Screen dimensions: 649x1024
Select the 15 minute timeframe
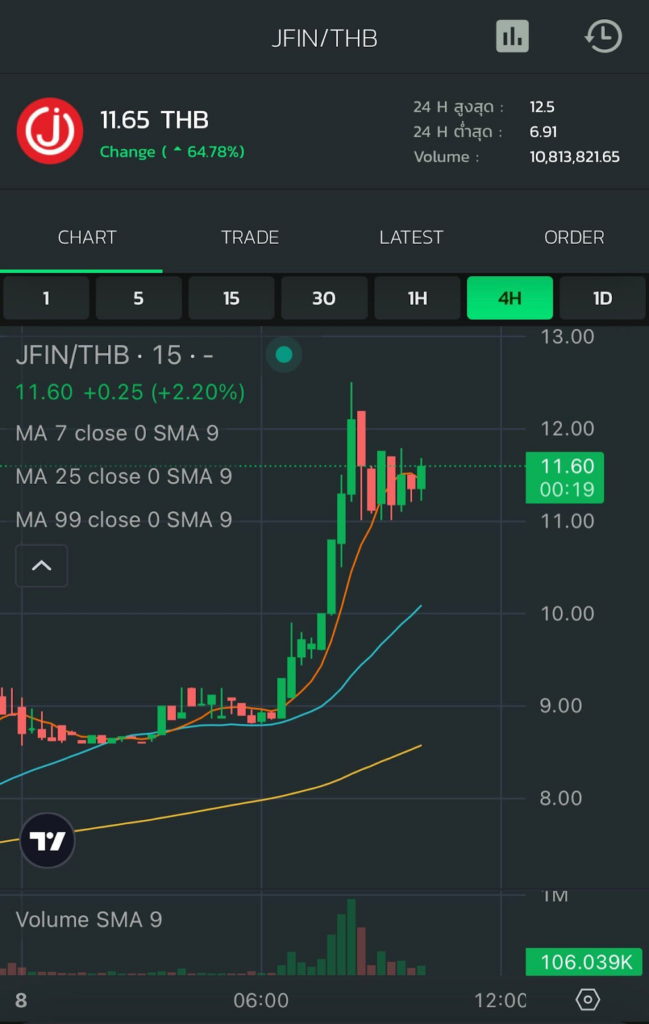click(231, 298)
